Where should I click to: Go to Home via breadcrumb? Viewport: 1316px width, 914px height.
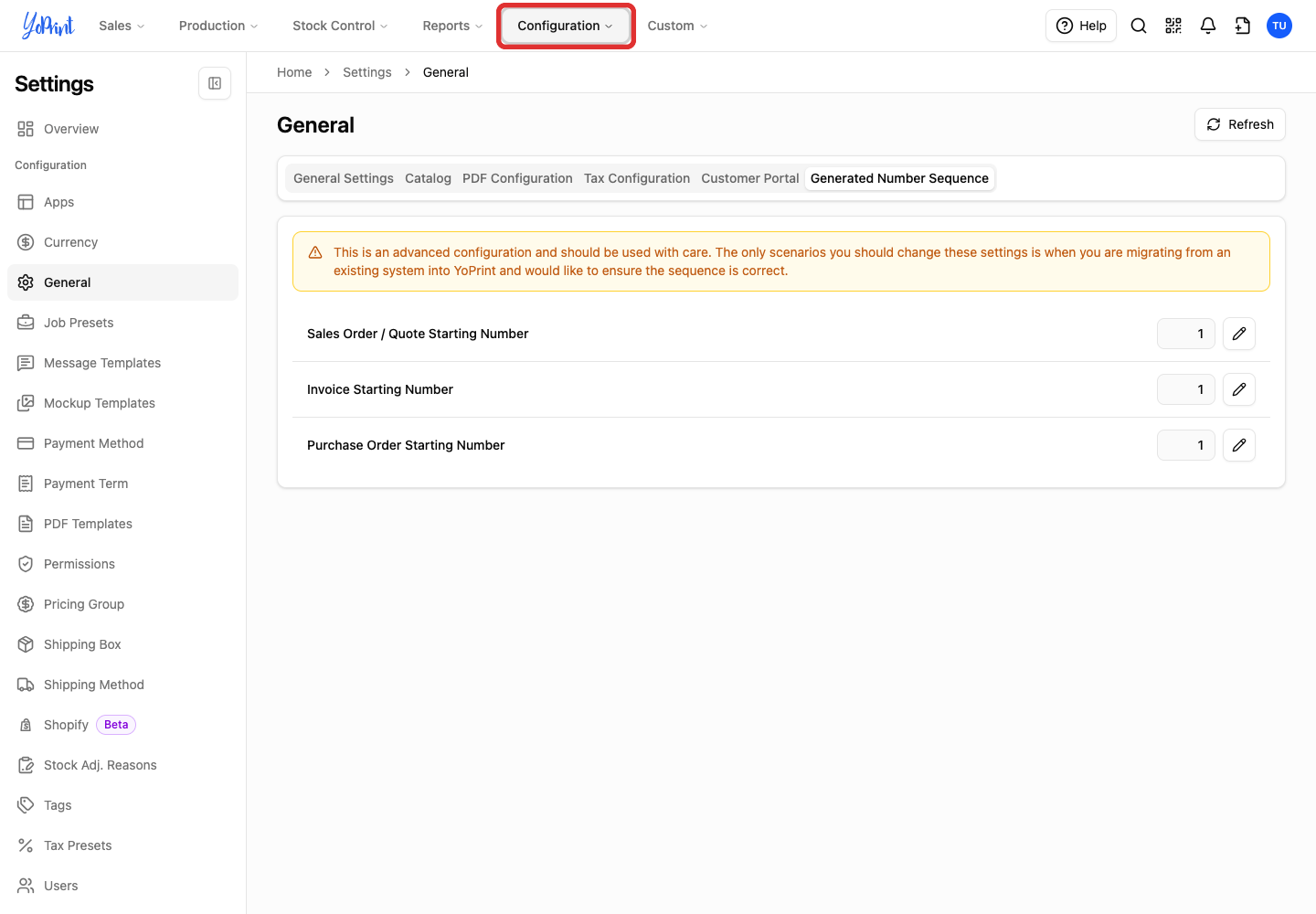click(294, 72)
